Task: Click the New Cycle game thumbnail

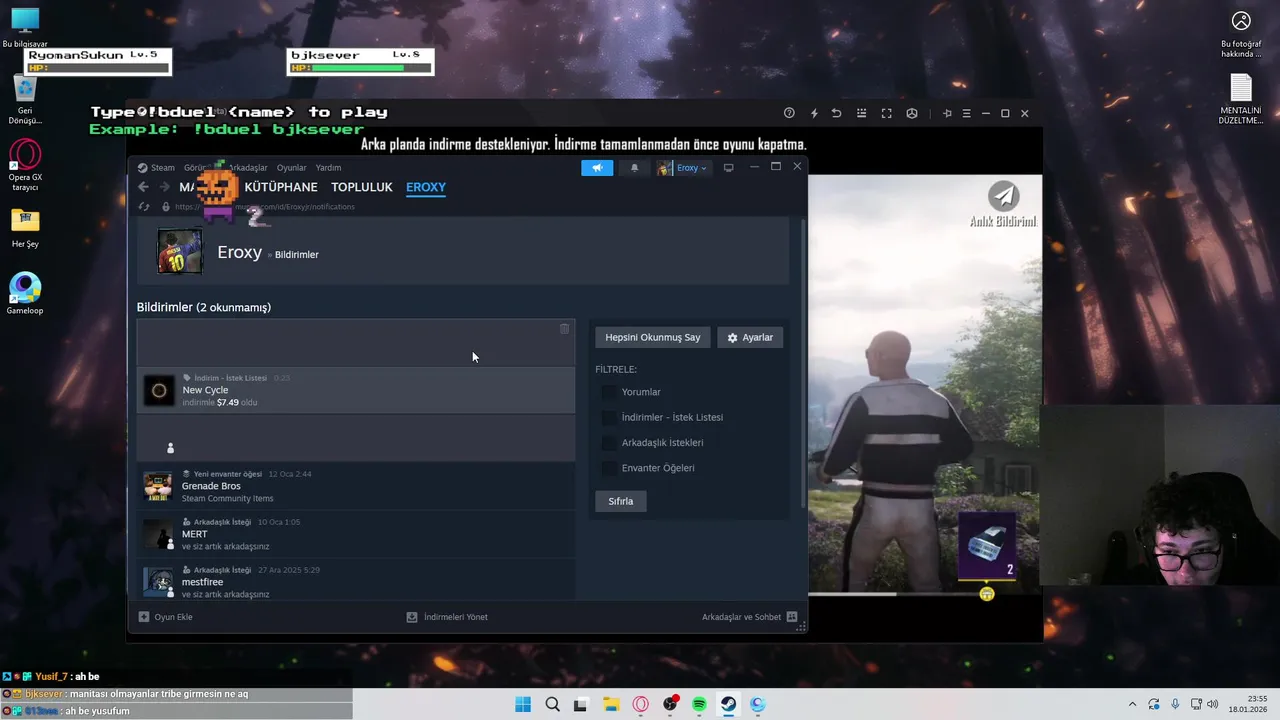Action: point(159,391)
